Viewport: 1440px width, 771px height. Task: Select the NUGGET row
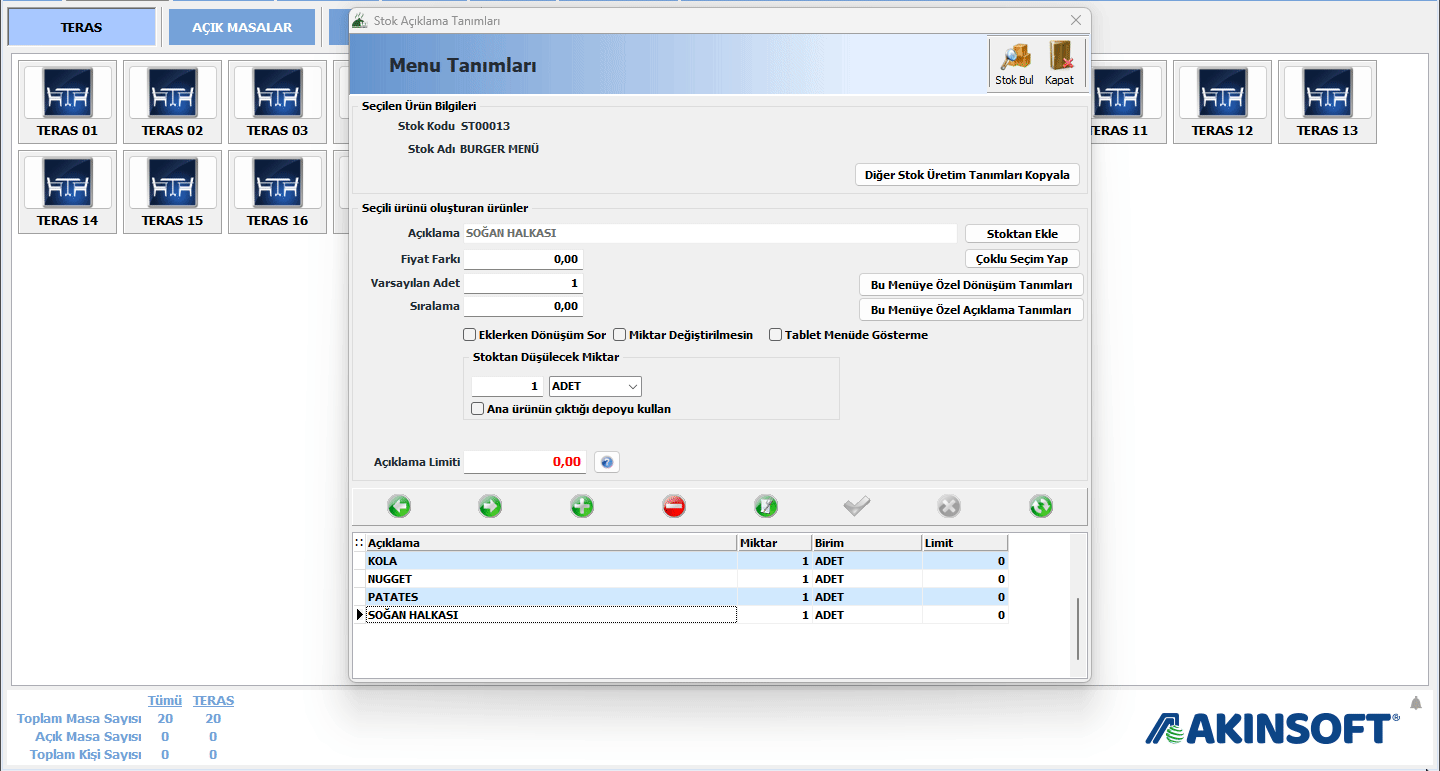click(x=680, y=579)
